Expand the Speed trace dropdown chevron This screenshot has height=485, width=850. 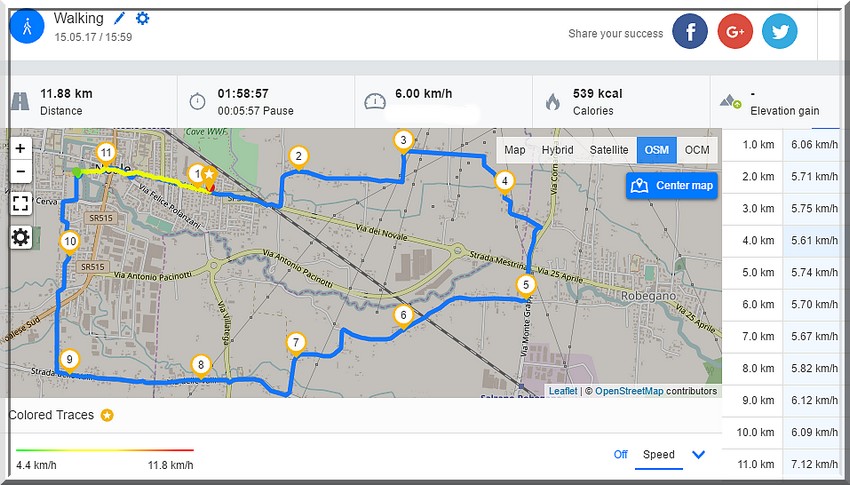tap(698, 454)
